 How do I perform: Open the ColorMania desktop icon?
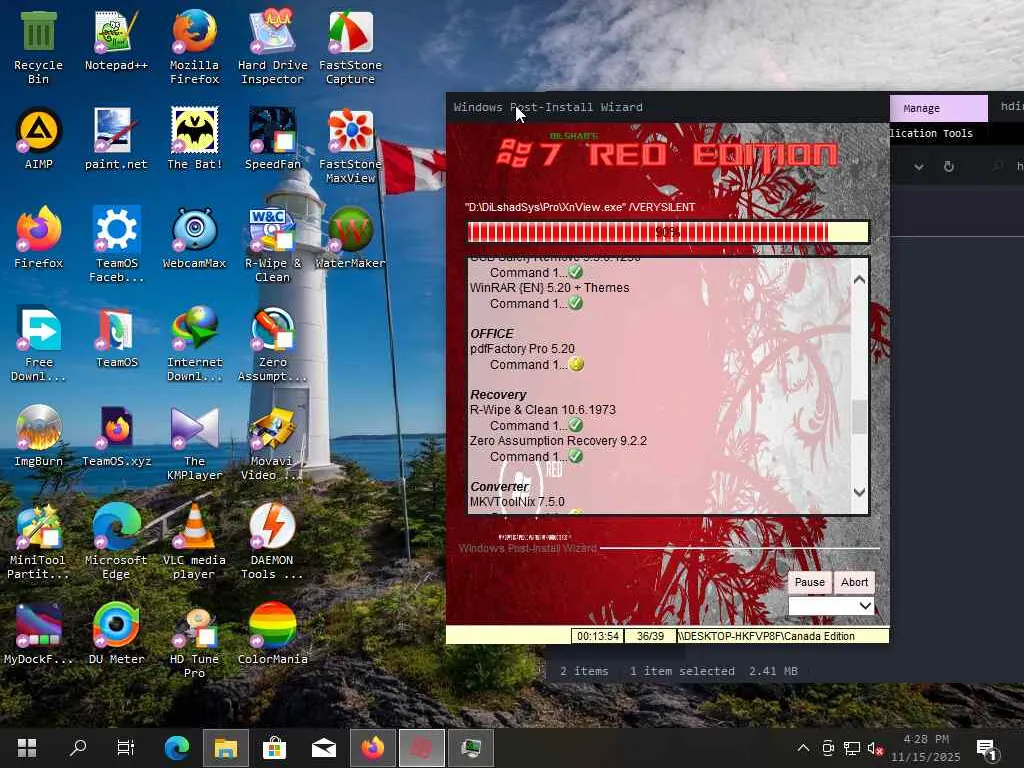(272, 634)
